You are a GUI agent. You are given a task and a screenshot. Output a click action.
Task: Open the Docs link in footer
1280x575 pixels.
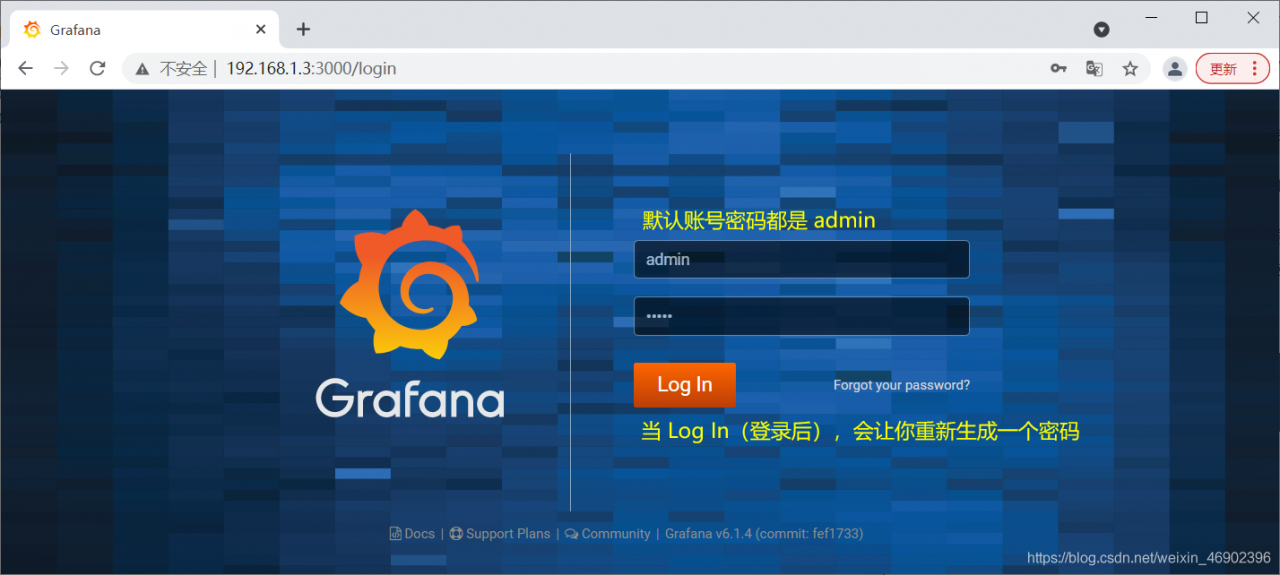point(413,534)
